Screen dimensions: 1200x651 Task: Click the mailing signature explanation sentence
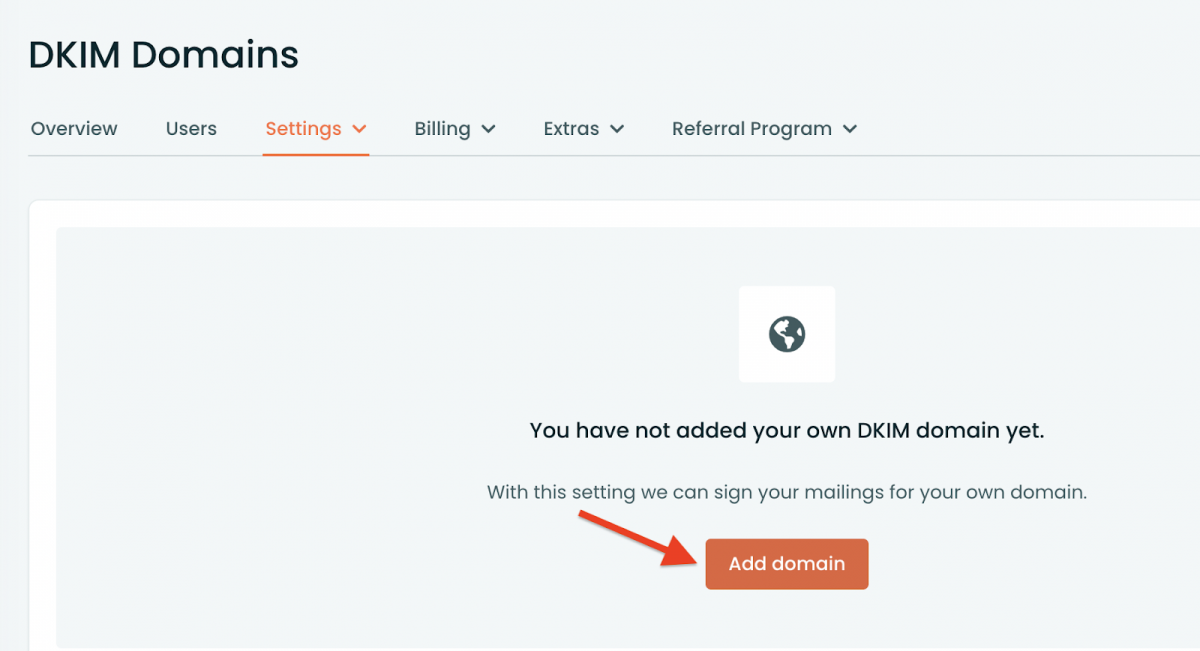[786, 492]
